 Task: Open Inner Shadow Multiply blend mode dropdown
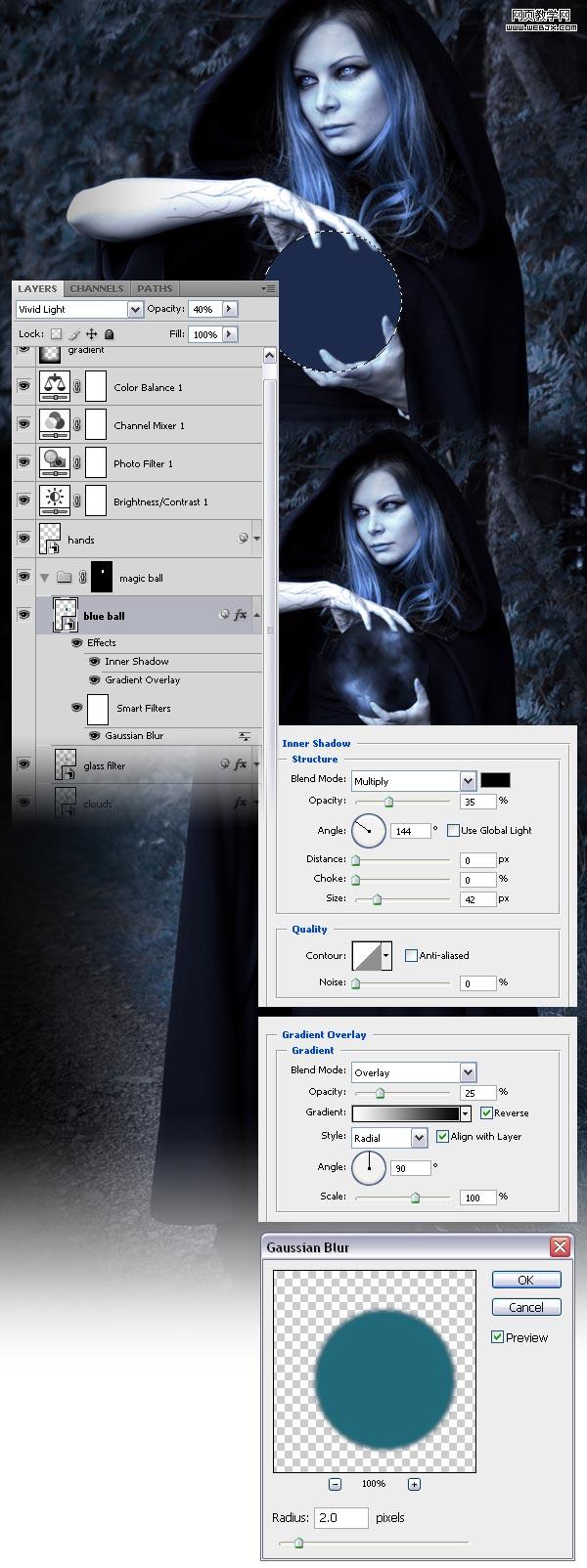(x=468, y=781)
